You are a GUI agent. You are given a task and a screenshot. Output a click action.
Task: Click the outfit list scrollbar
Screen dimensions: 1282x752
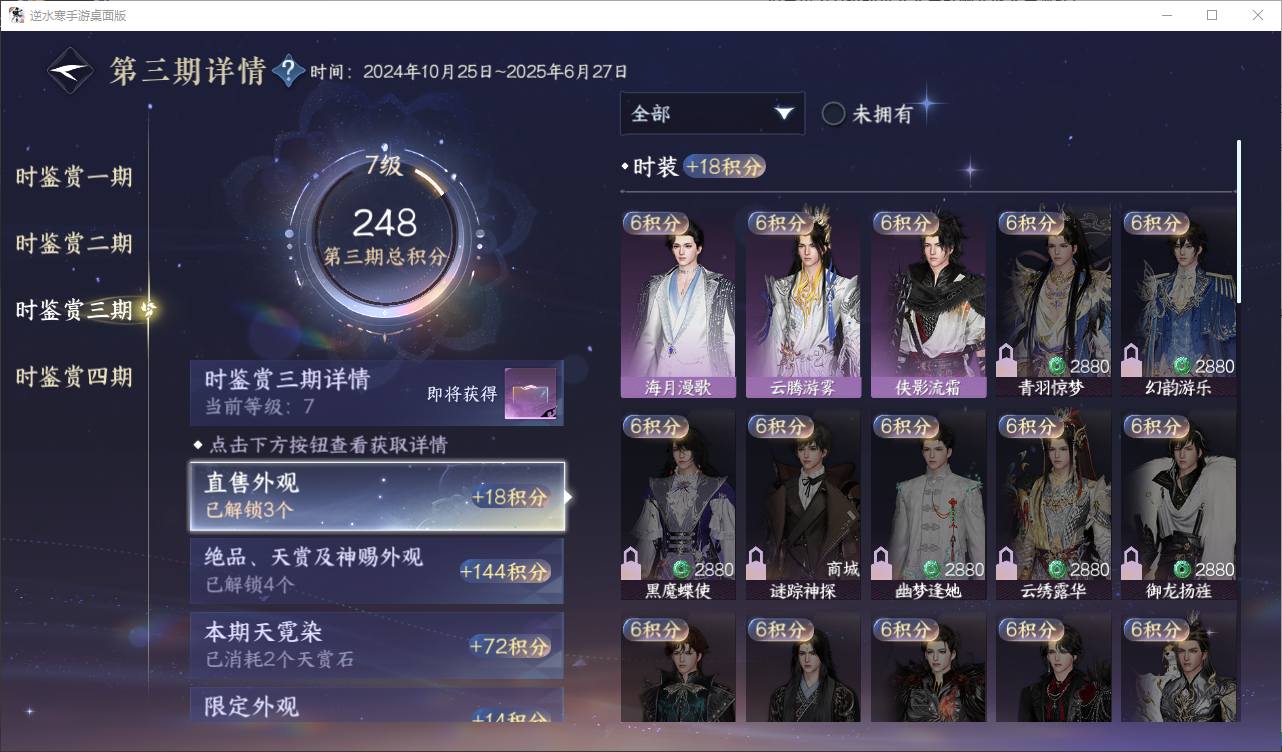tap(1239, 222)
